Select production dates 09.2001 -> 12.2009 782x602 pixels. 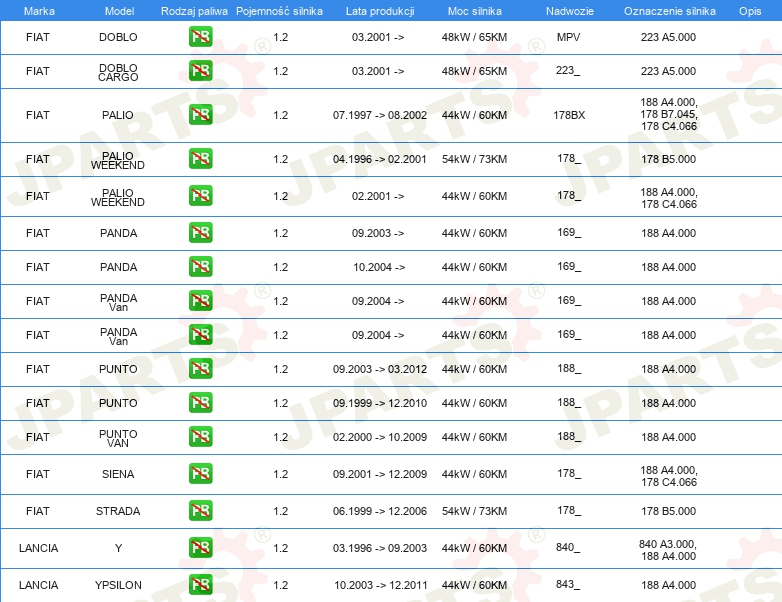pyautogui.click(x=380, y=474)
